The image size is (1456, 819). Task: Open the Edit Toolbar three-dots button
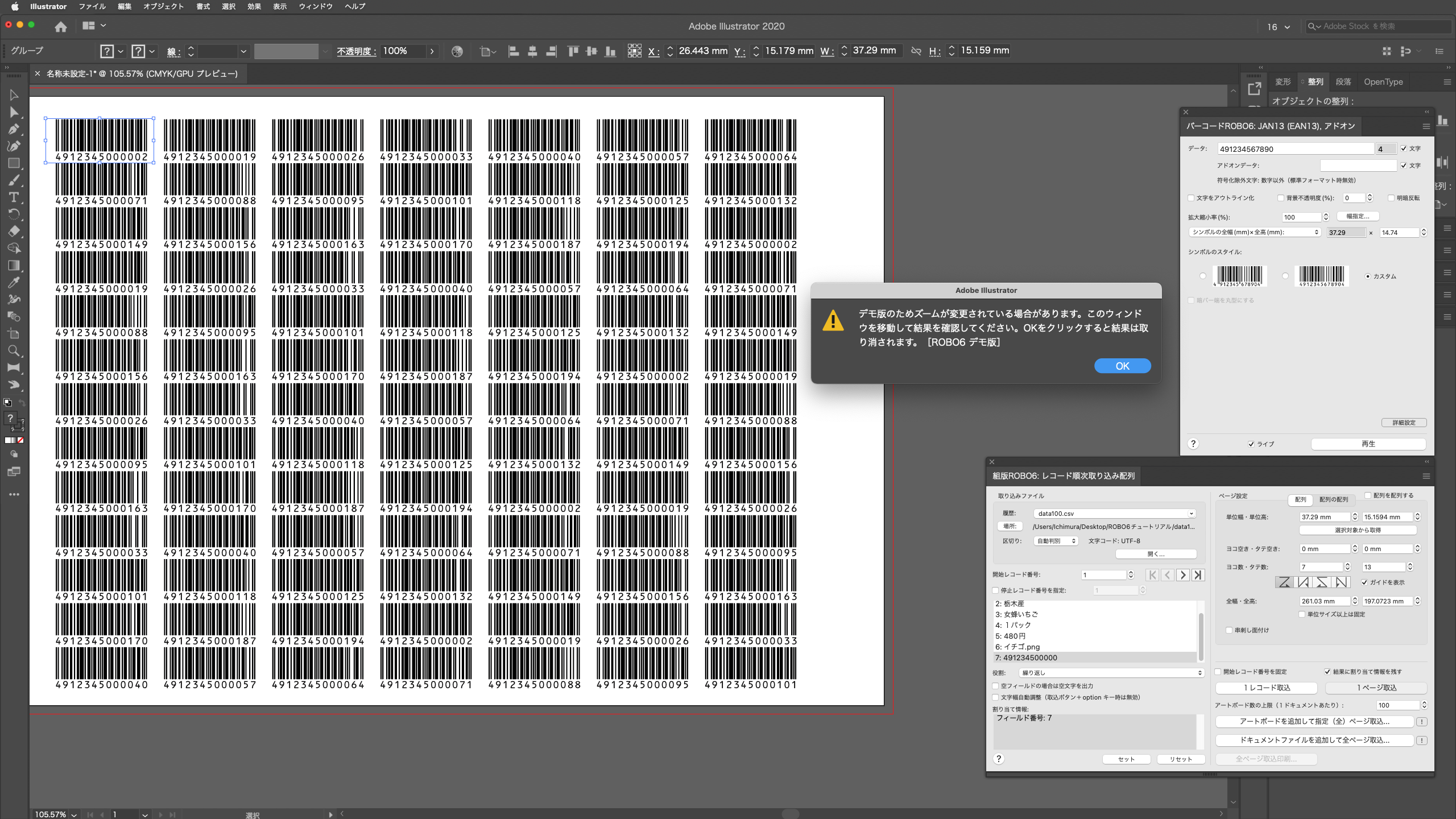[14, 494]
